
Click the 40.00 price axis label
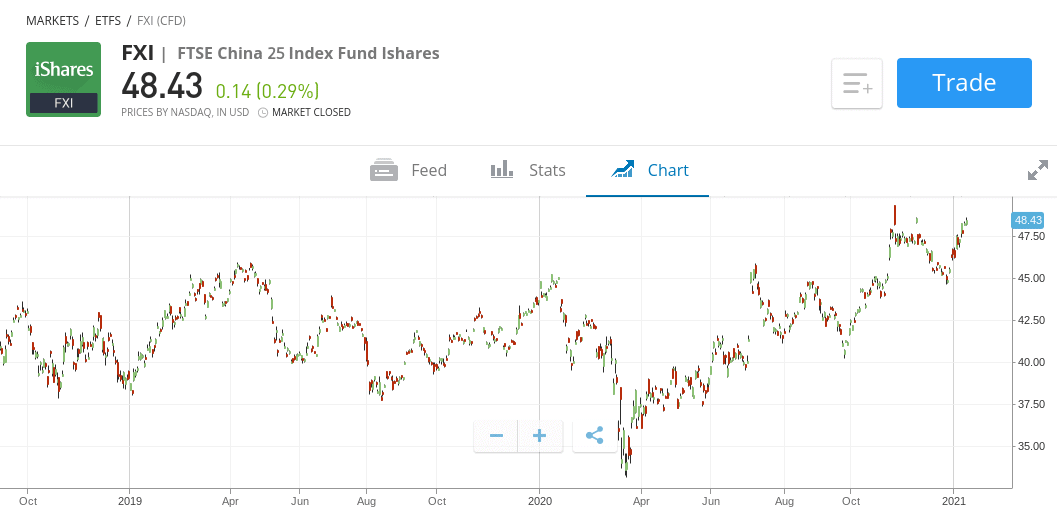coord(1031,363)
